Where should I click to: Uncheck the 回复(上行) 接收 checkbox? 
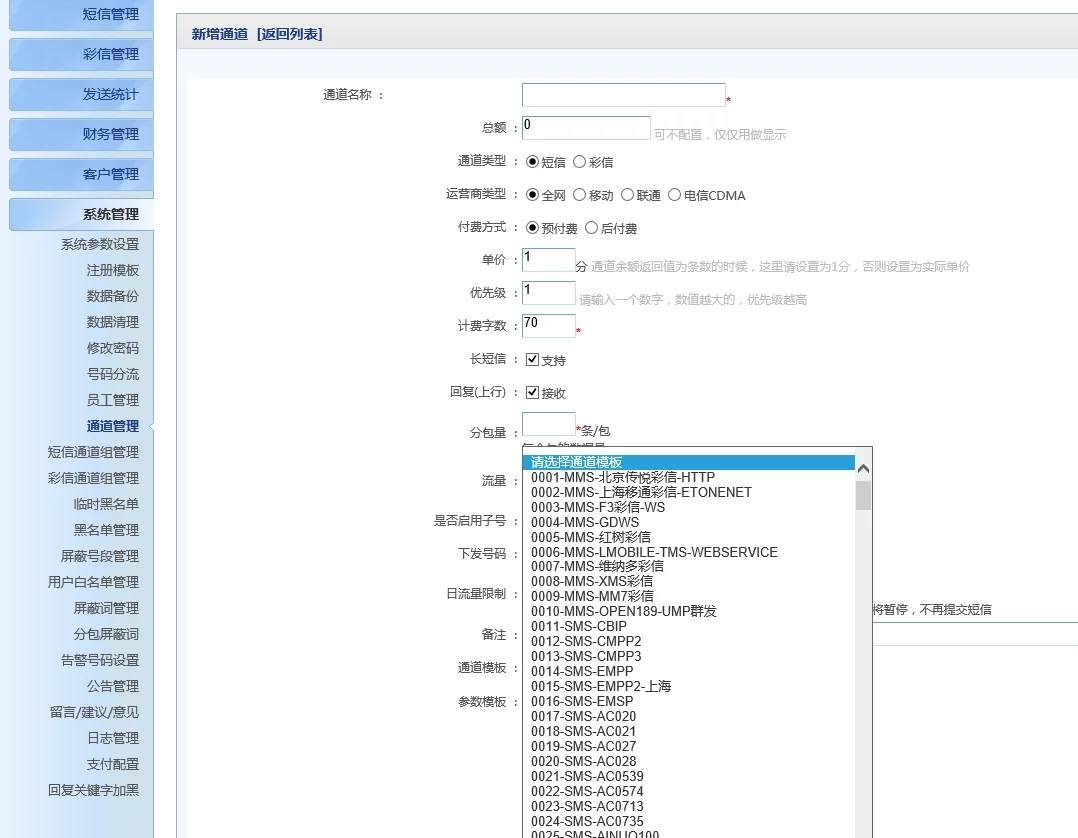[x=532, y=393]
